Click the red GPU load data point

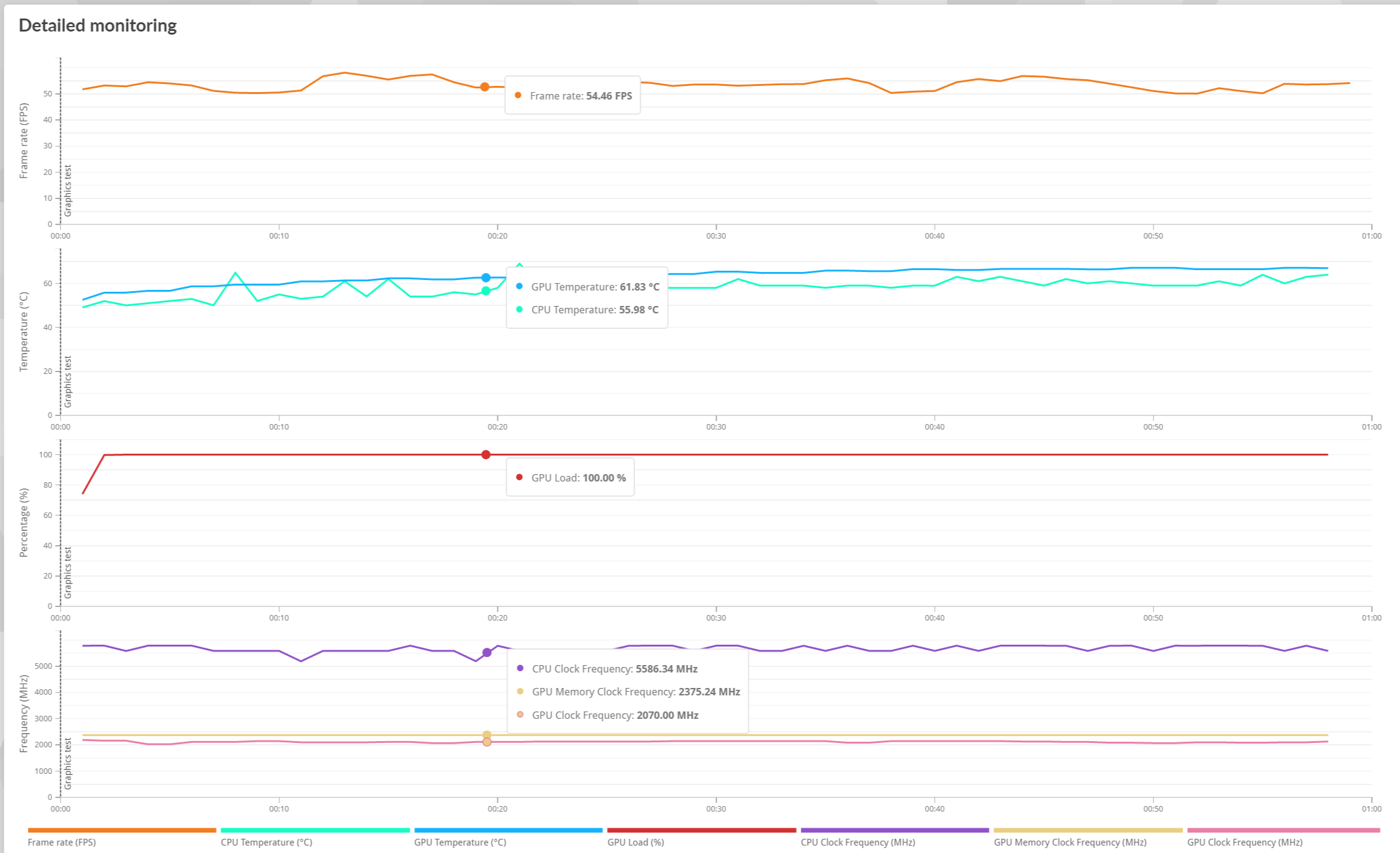tap(486, 455)
